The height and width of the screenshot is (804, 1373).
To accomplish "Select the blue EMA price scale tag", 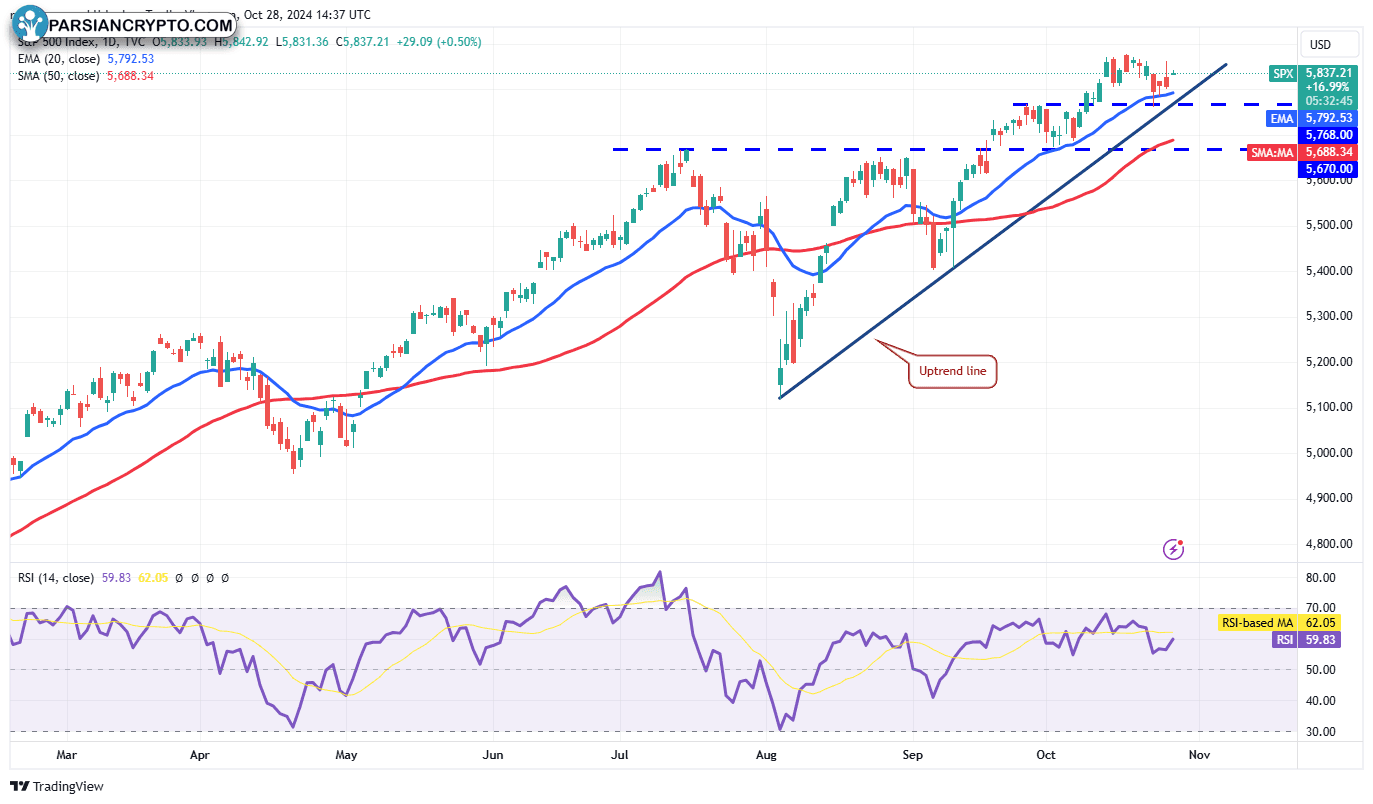I will point(1282,118).
